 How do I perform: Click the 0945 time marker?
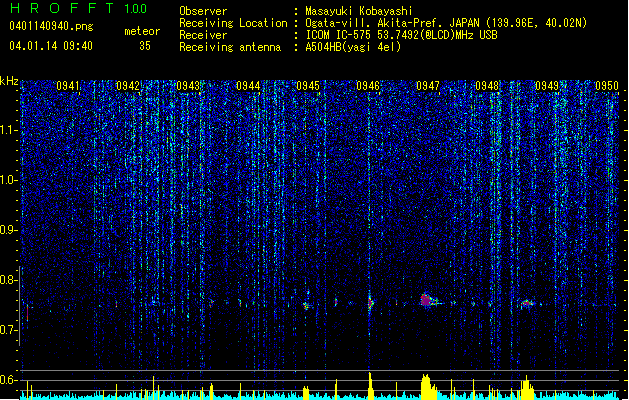tap(308, 86)
